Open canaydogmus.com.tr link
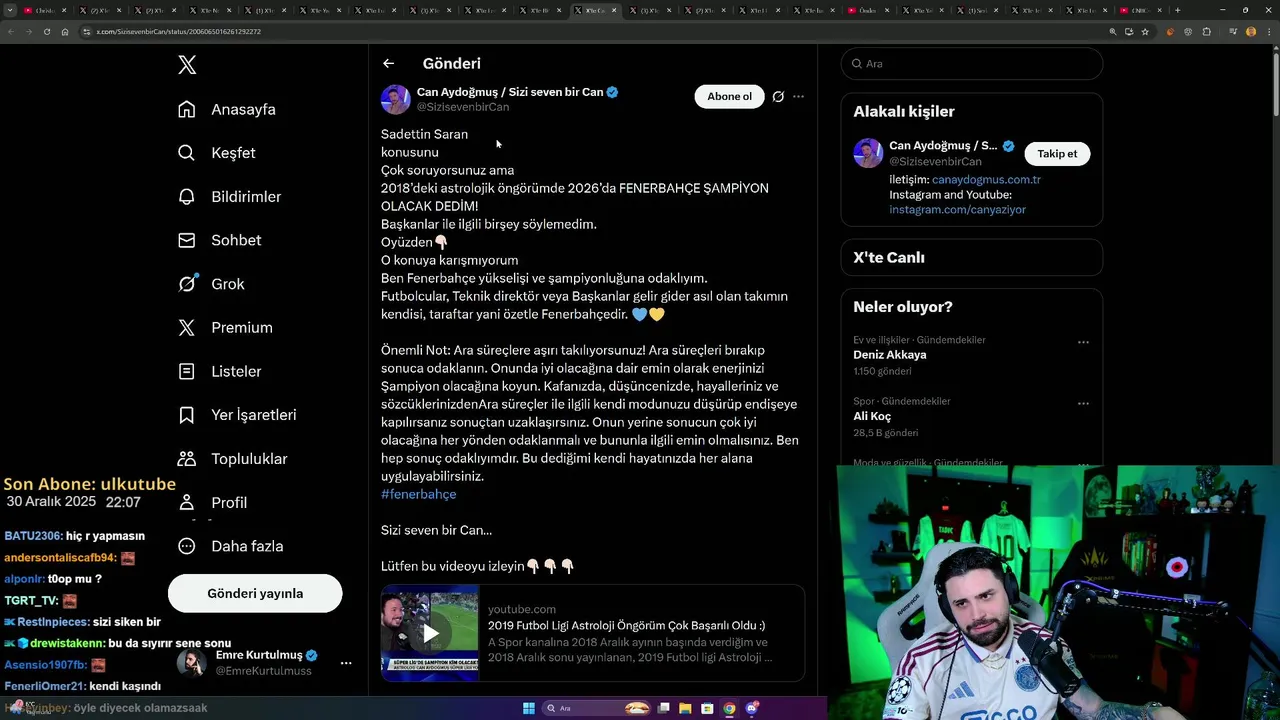The height and width of the screenshot is (720, 1280). click(985, 180)
